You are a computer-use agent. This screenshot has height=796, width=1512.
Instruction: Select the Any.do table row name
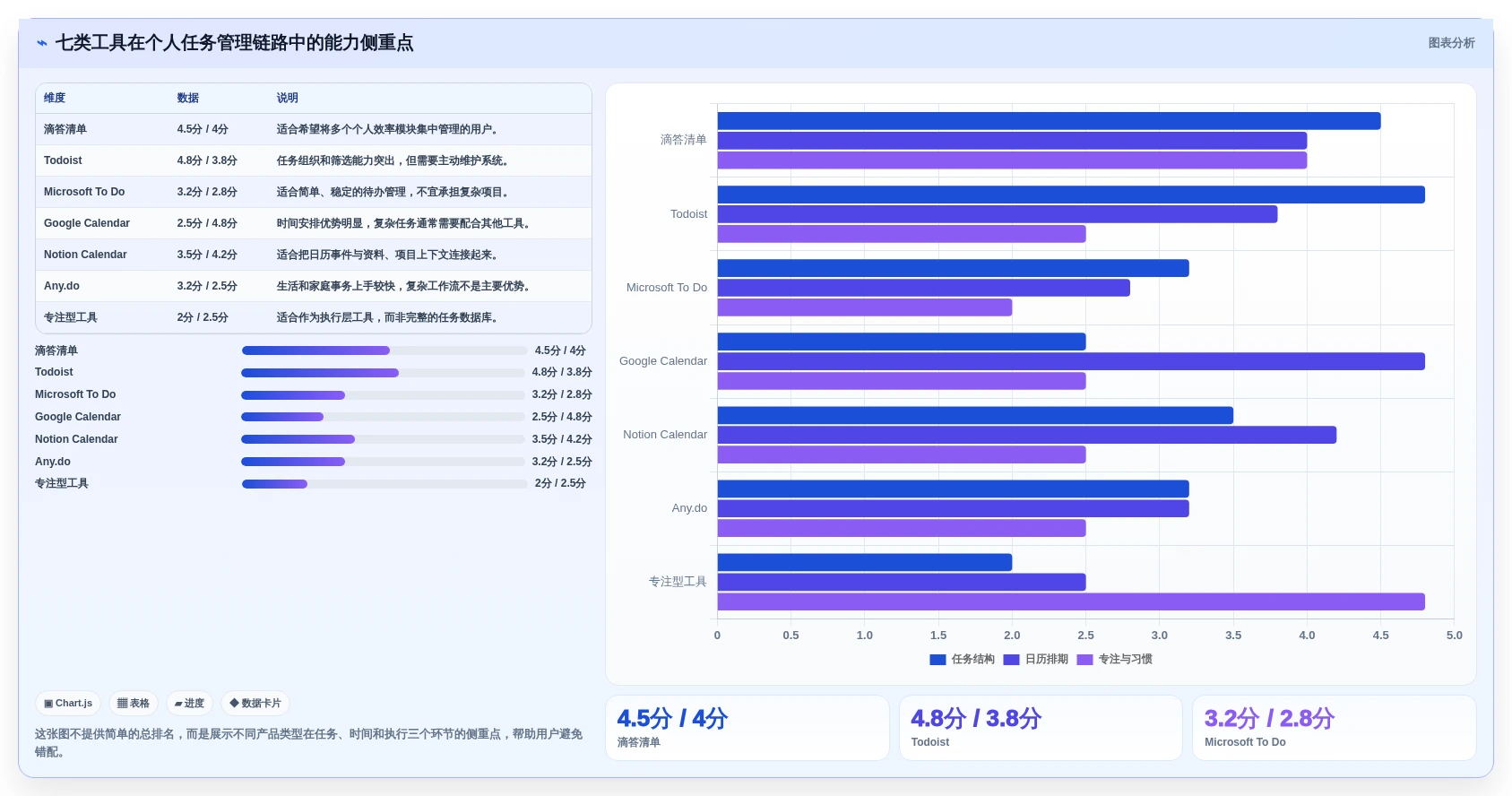tap(62, 286)
